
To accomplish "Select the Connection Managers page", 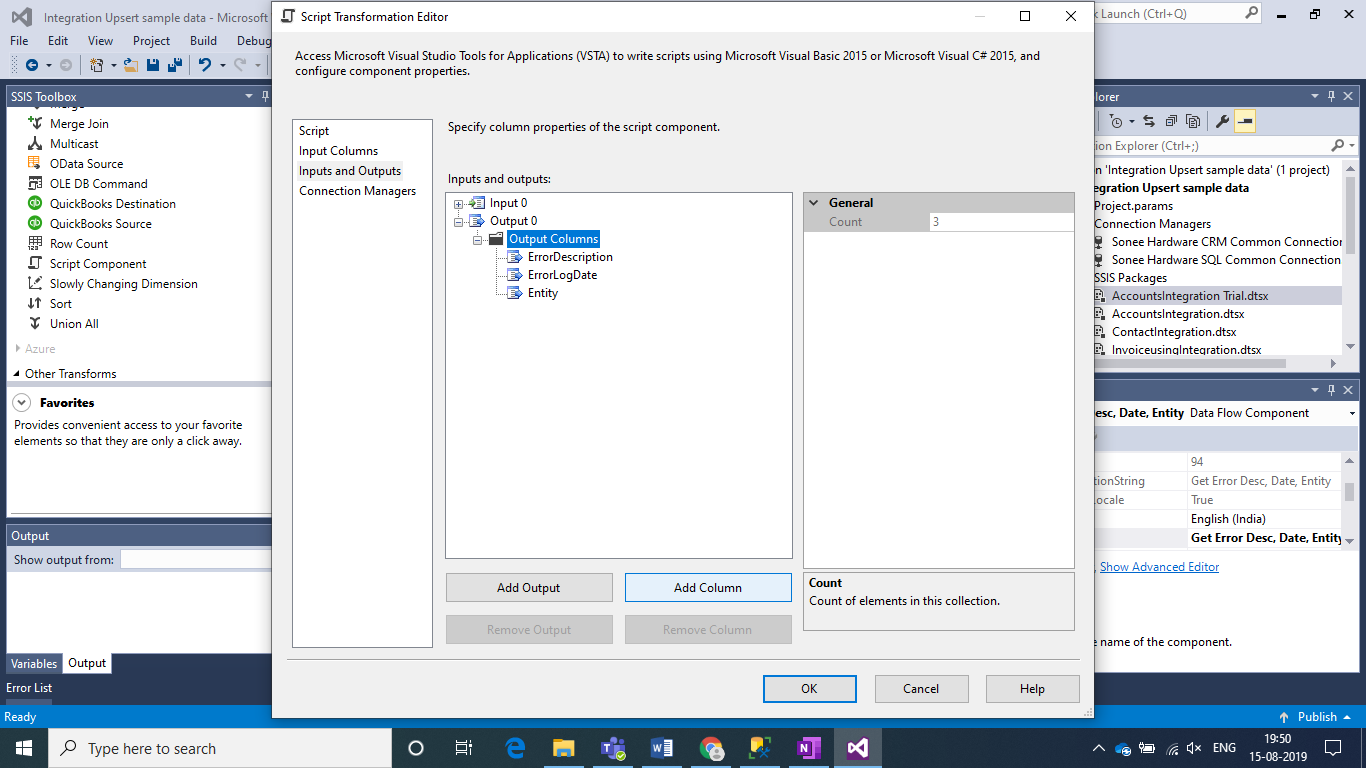I will tap(357, 191).
